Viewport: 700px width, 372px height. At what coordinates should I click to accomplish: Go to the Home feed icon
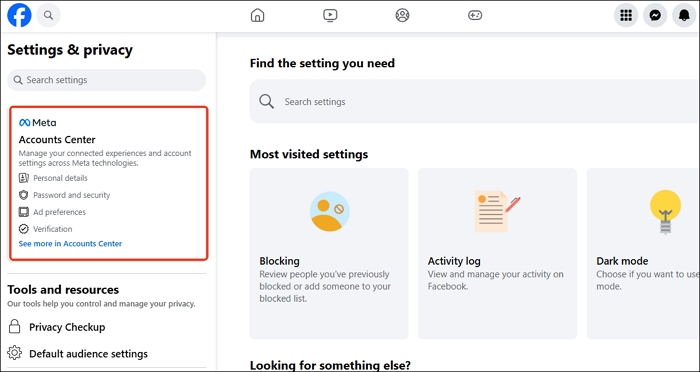click(258, 15)
